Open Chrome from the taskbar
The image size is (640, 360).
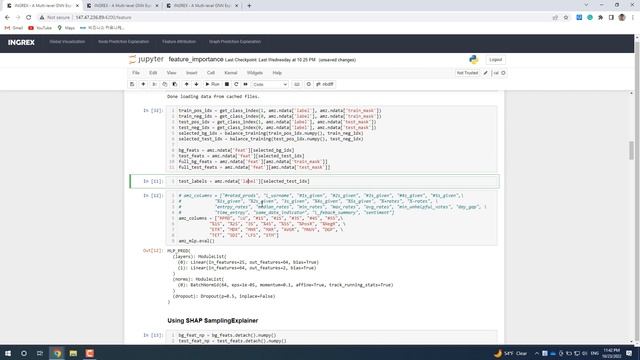pyautogui.click(x=57, y=353)
